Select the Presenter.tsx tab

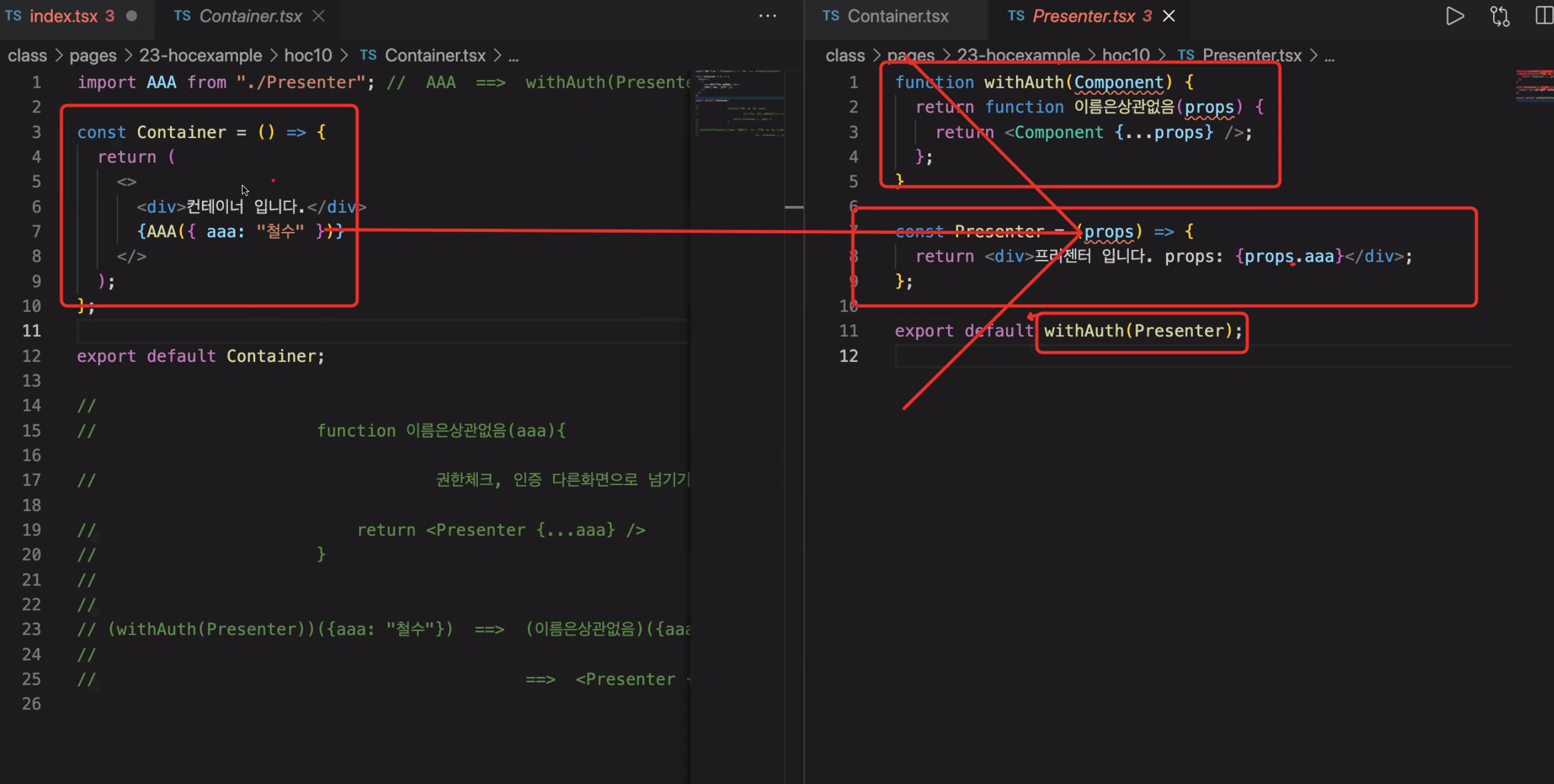tap(1083, 16)
